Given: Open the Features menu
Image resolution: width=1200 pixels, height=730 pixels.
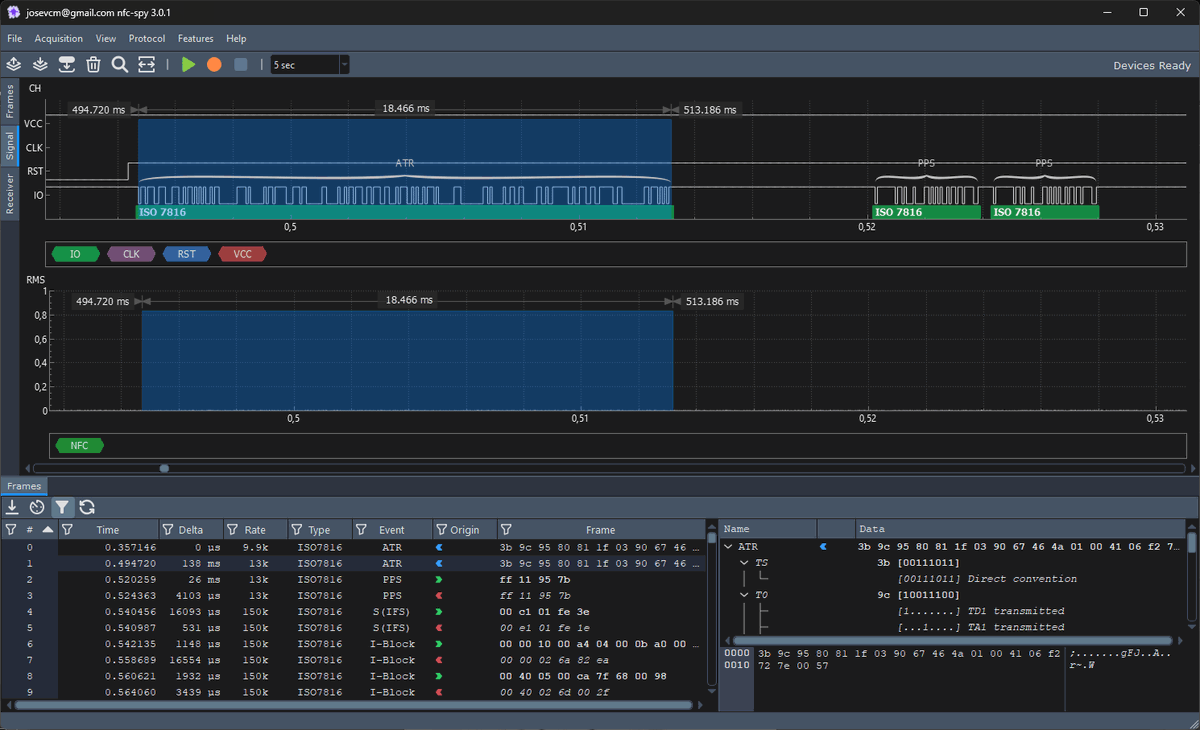Looking at the screenshot, I should pyautogui.click(x=196, y=38).
